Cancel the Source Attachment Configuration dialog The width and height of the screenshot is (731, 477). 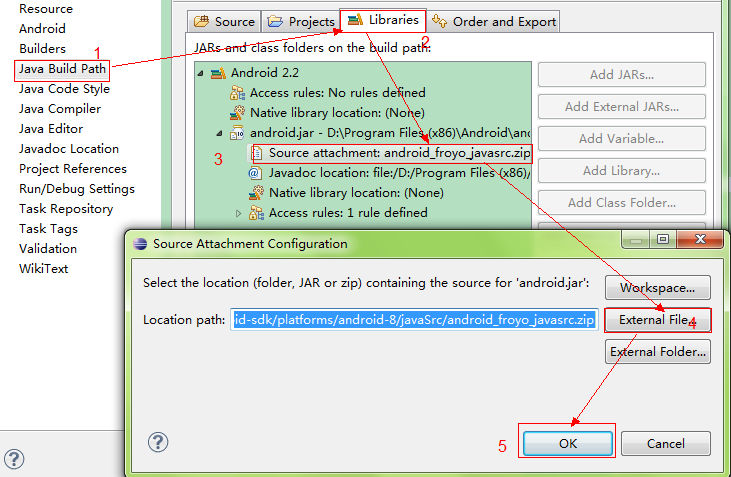click(666, 443)
